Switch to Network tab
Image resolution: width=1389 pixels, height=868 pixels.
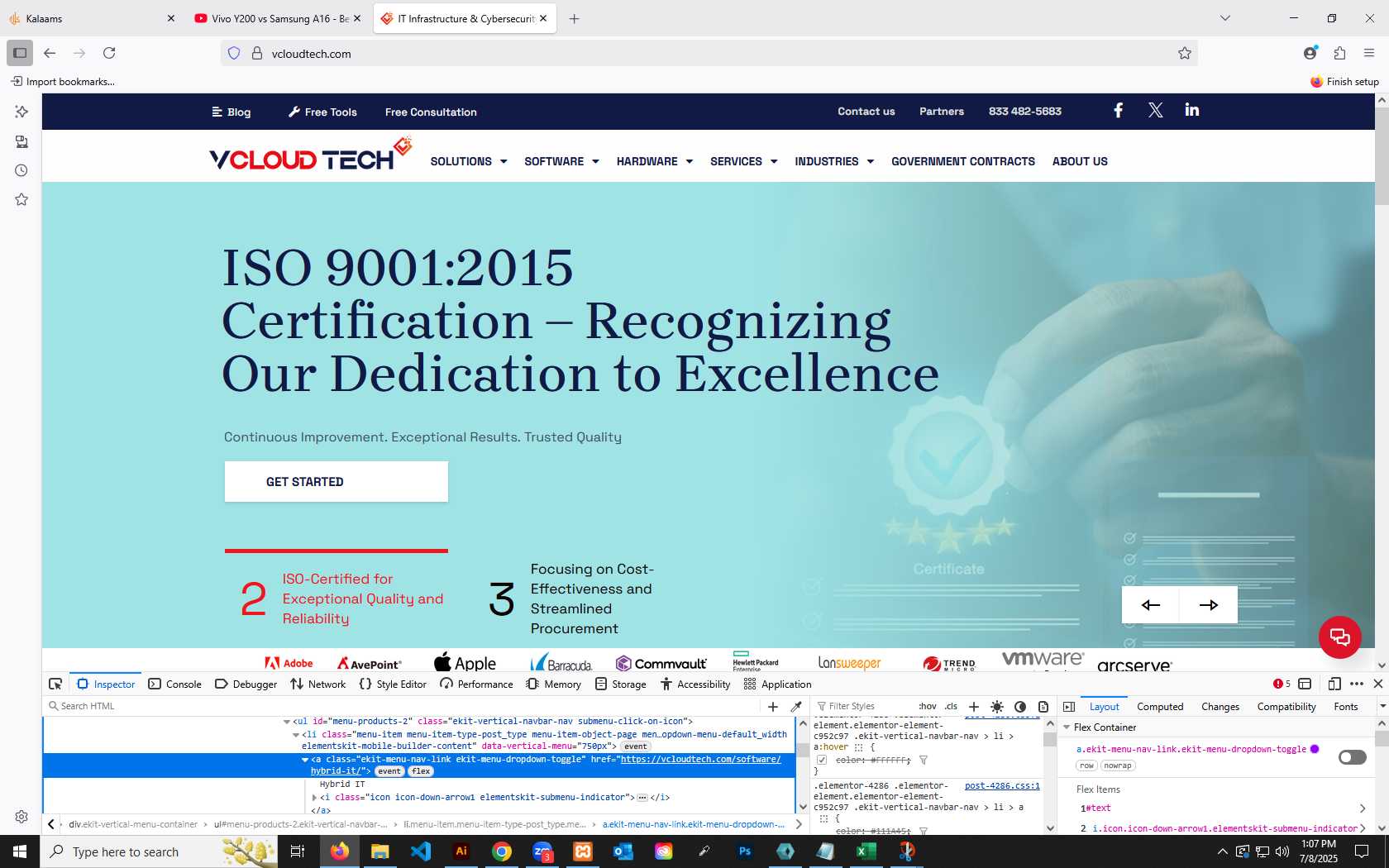[x=318, y=684]
